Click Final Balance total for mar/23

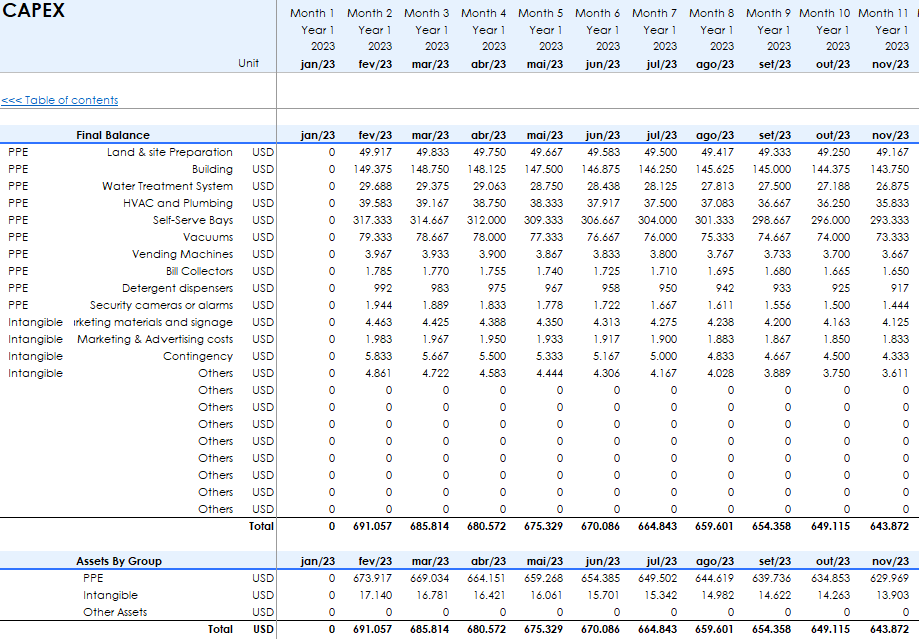pos(430,525)
